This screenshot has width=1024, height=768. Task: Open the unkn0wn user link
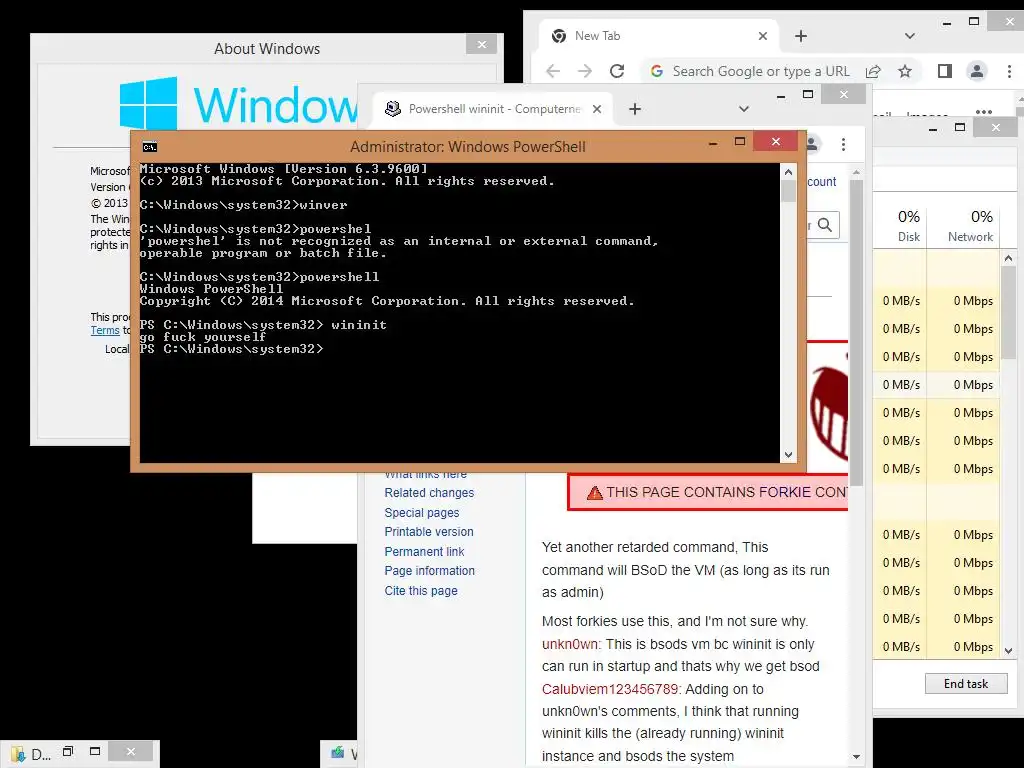[x=569, y=645]
